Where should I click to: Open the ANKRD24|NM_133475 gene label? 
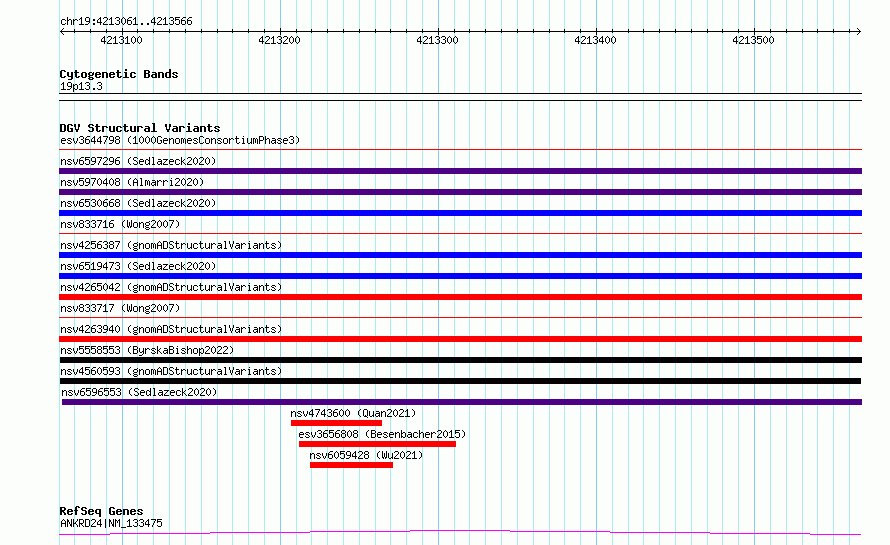coord(111,523)
